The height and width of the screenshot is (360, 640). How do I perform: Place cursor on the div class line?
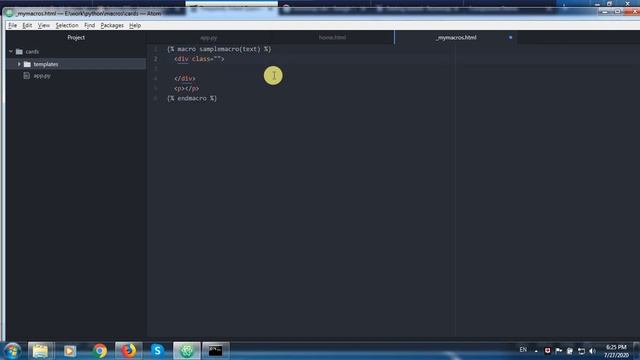click(199, 59)
